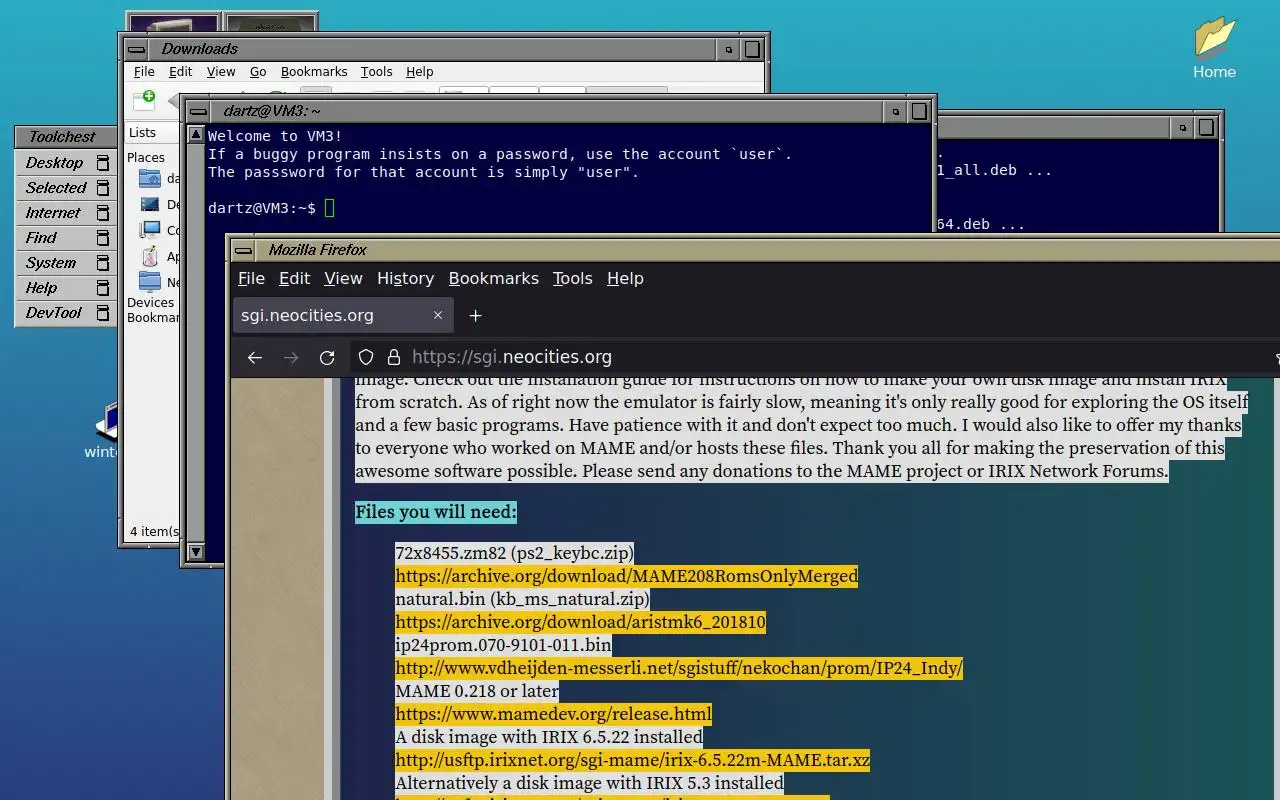Minimize the dartz@VM3 terminal window
Screen dimensions: 1280x800
click(x=895, y=111)
